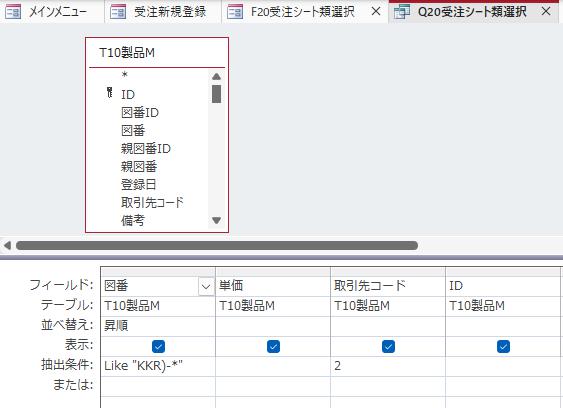Viewport: 563px width, 408px height.
Task: Uncheck the 表示 checkbox for 単価 column
Action: (x=273, y=347)
